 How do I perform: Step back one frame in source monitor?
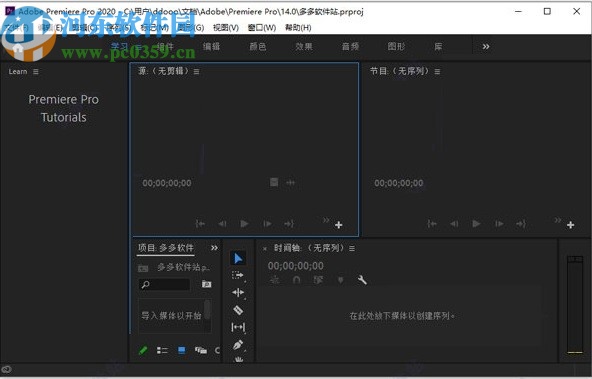[222, 224]
